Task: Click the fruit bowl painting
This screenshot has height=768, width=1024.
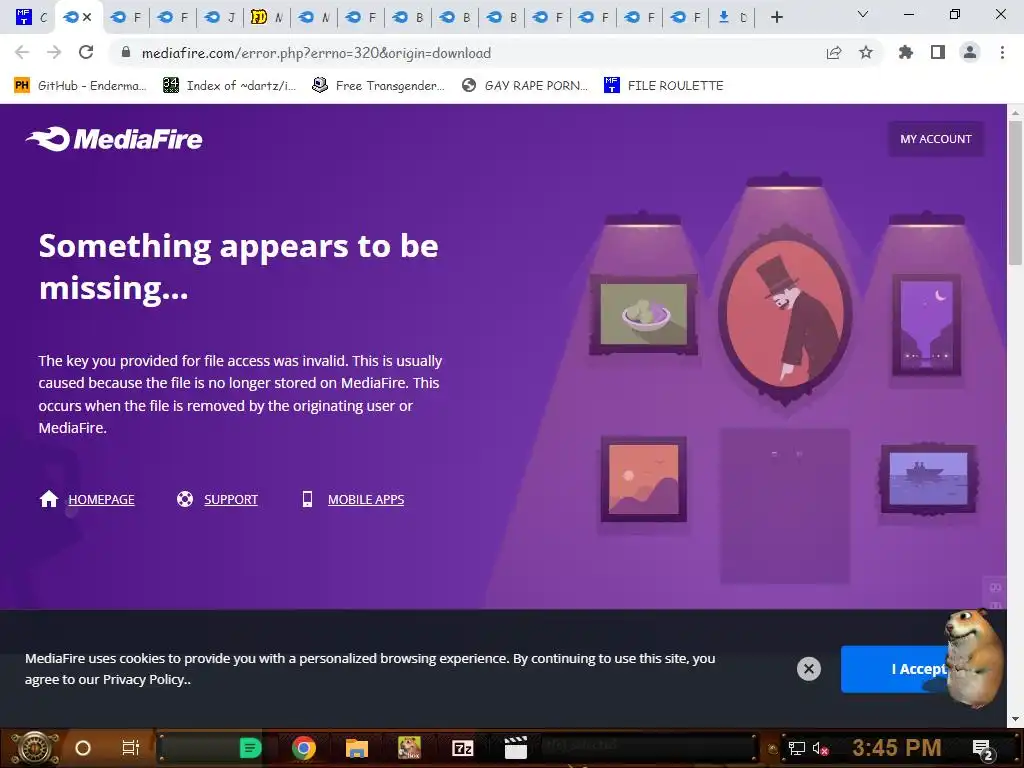Action: [x=643, y=315]
